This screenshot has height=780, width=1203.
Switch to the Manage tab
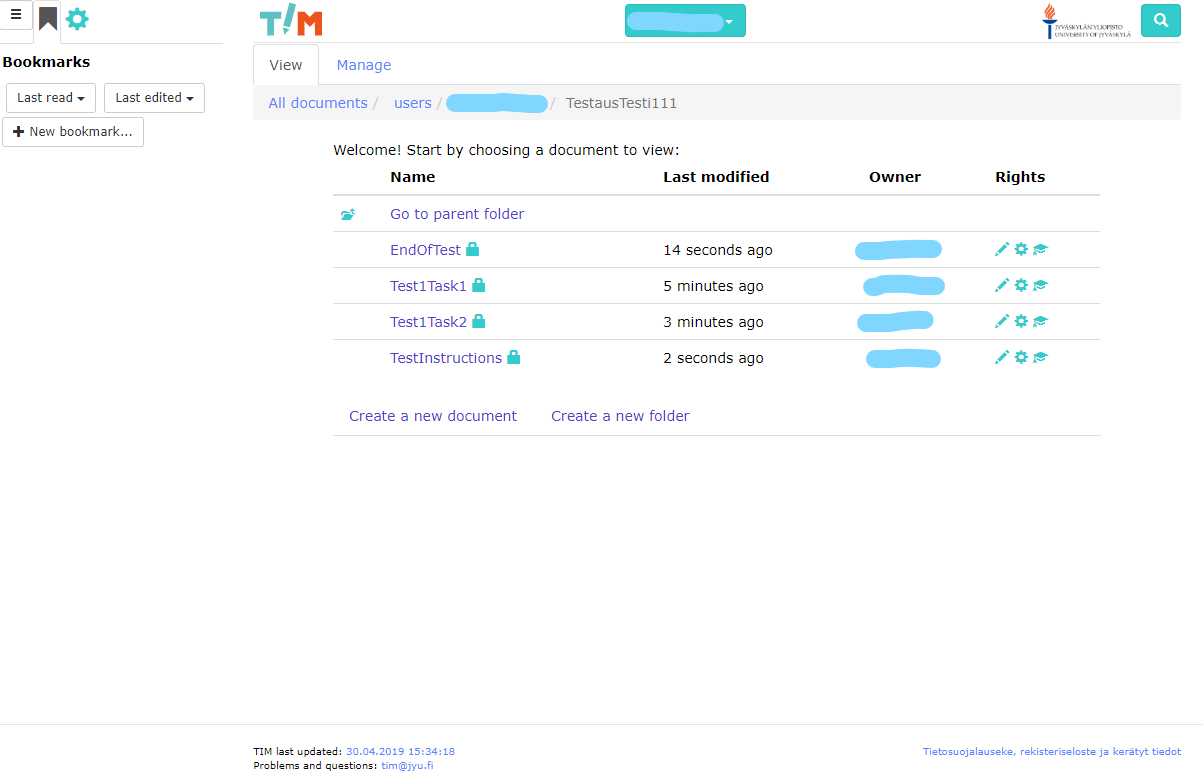tap(363, 64)
